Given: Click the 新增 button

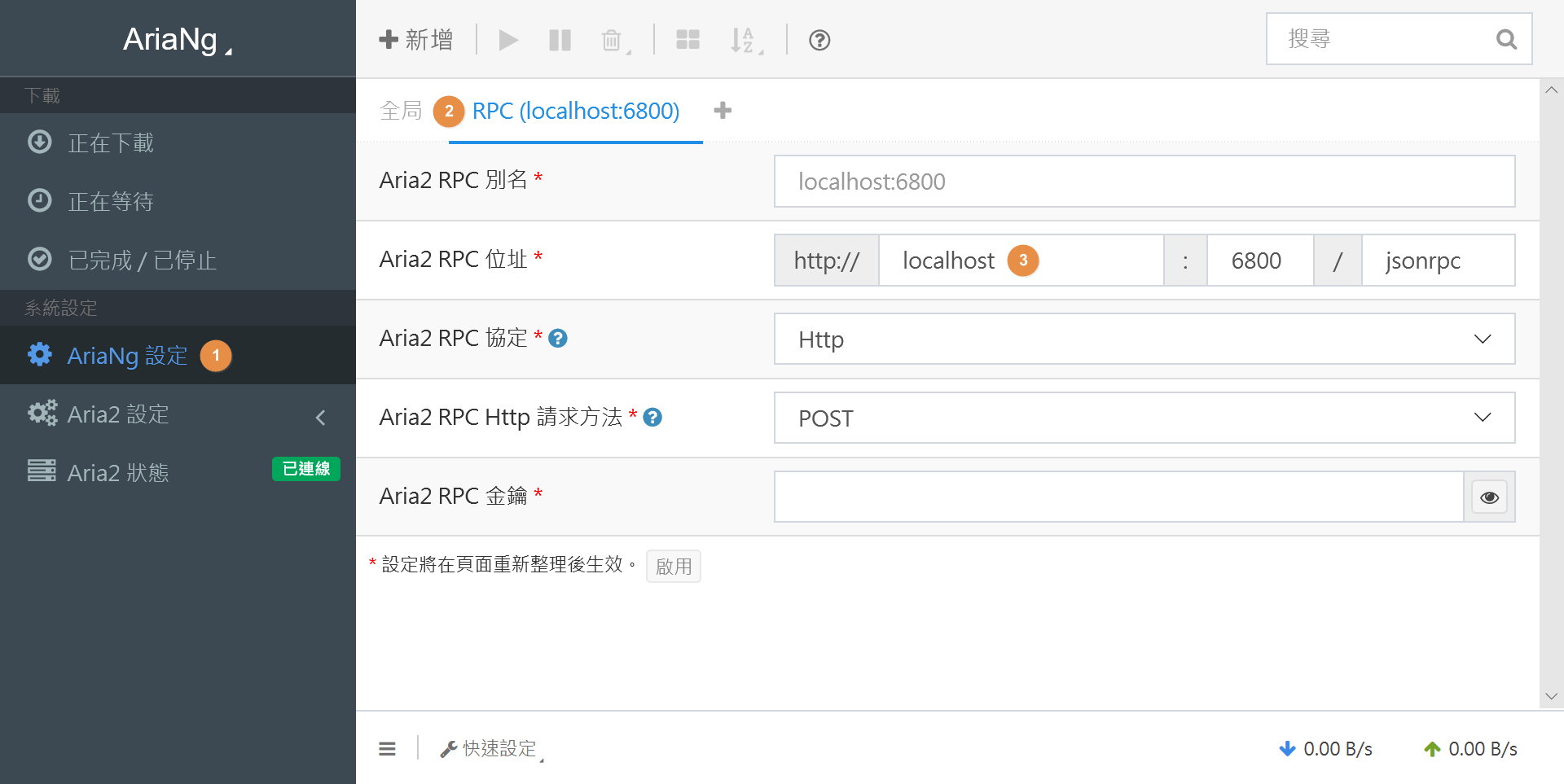Looking at the screenshot, I should (416, 40).
